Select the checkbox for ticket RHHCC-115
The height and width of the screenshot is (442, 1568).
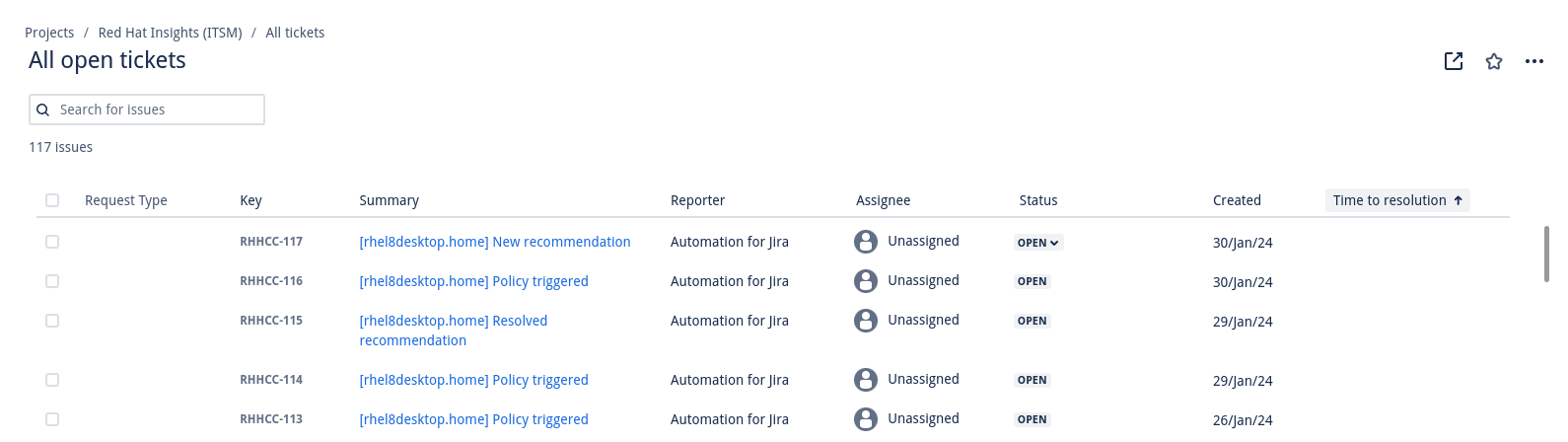click(52, 321)
